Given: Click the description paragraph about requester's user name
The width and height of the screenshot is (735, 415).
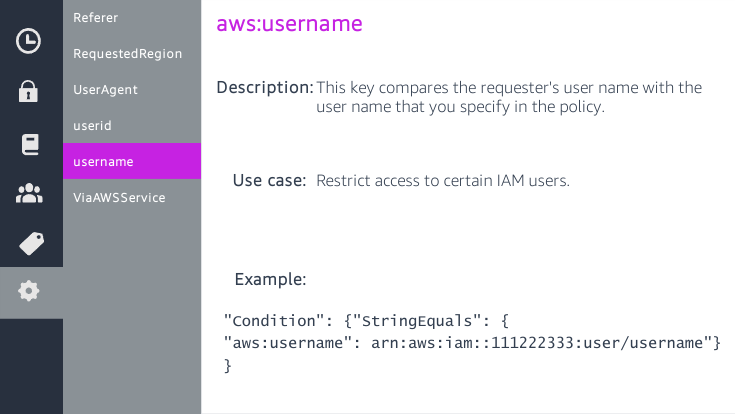Looking at the screenshot, I should coord(509,97).
